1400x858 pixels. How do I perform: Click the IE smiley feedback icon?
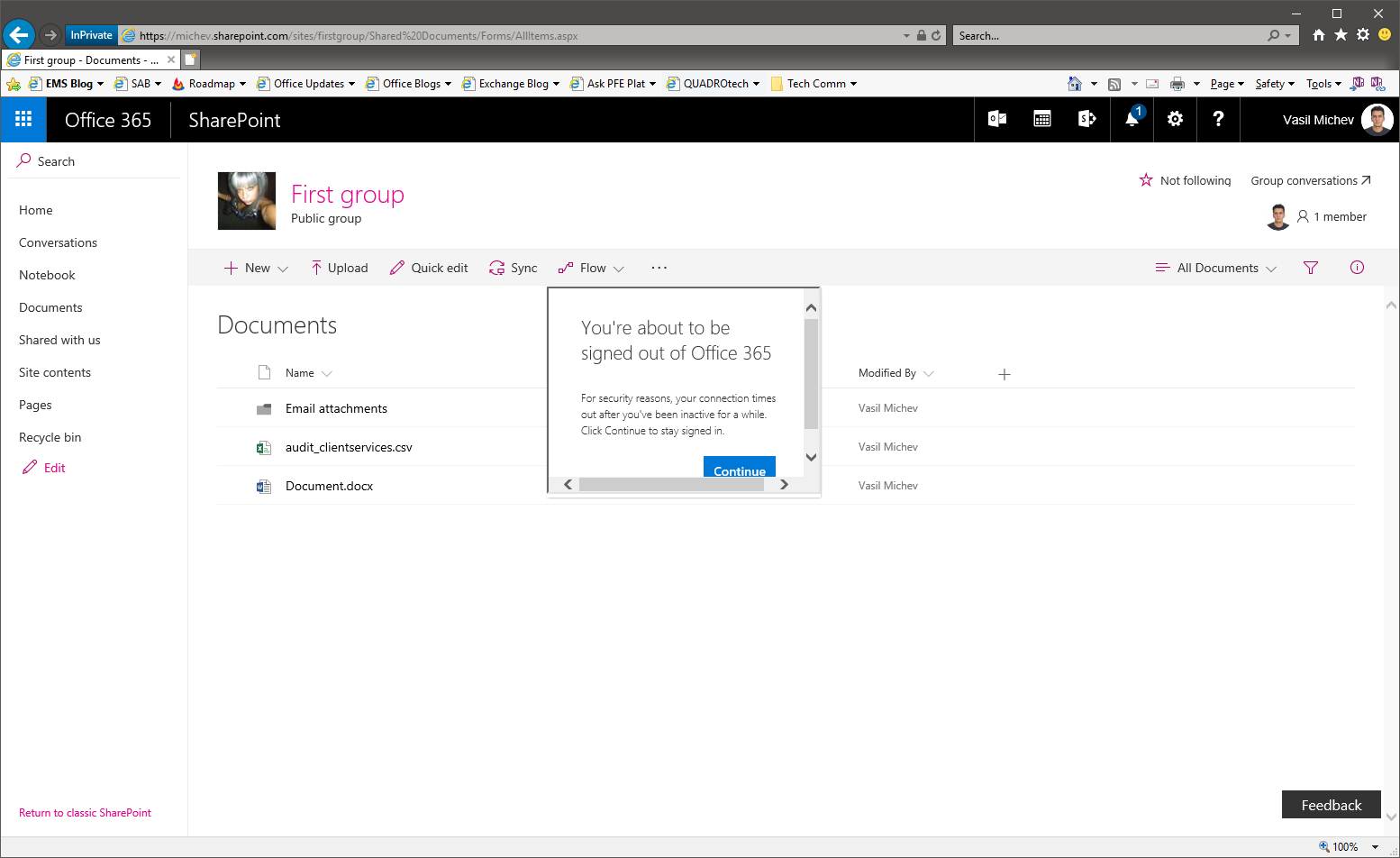coord(1385,35)
